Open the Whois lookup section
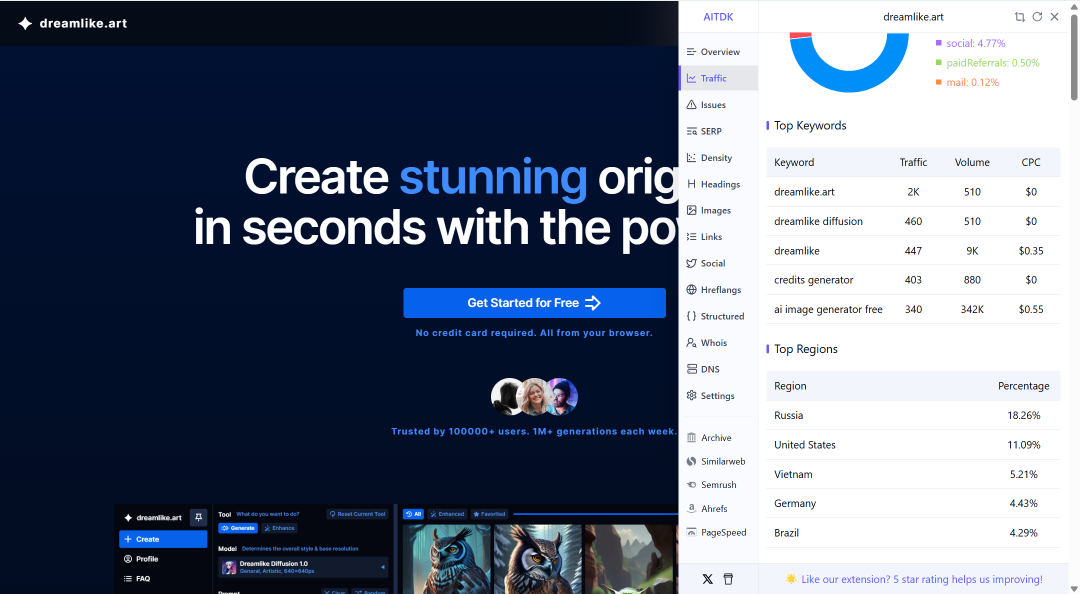This screenshot has width=1080, height=594. click(718, 342)
